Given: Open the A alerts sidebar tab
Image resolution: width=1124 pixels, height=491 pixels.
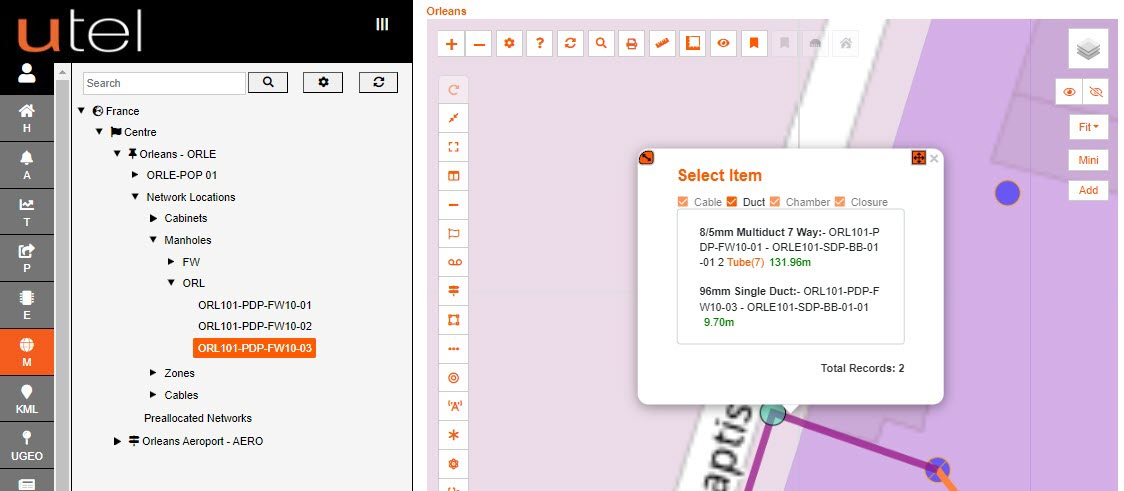Looking at the screenshot, I should point(27,165).
